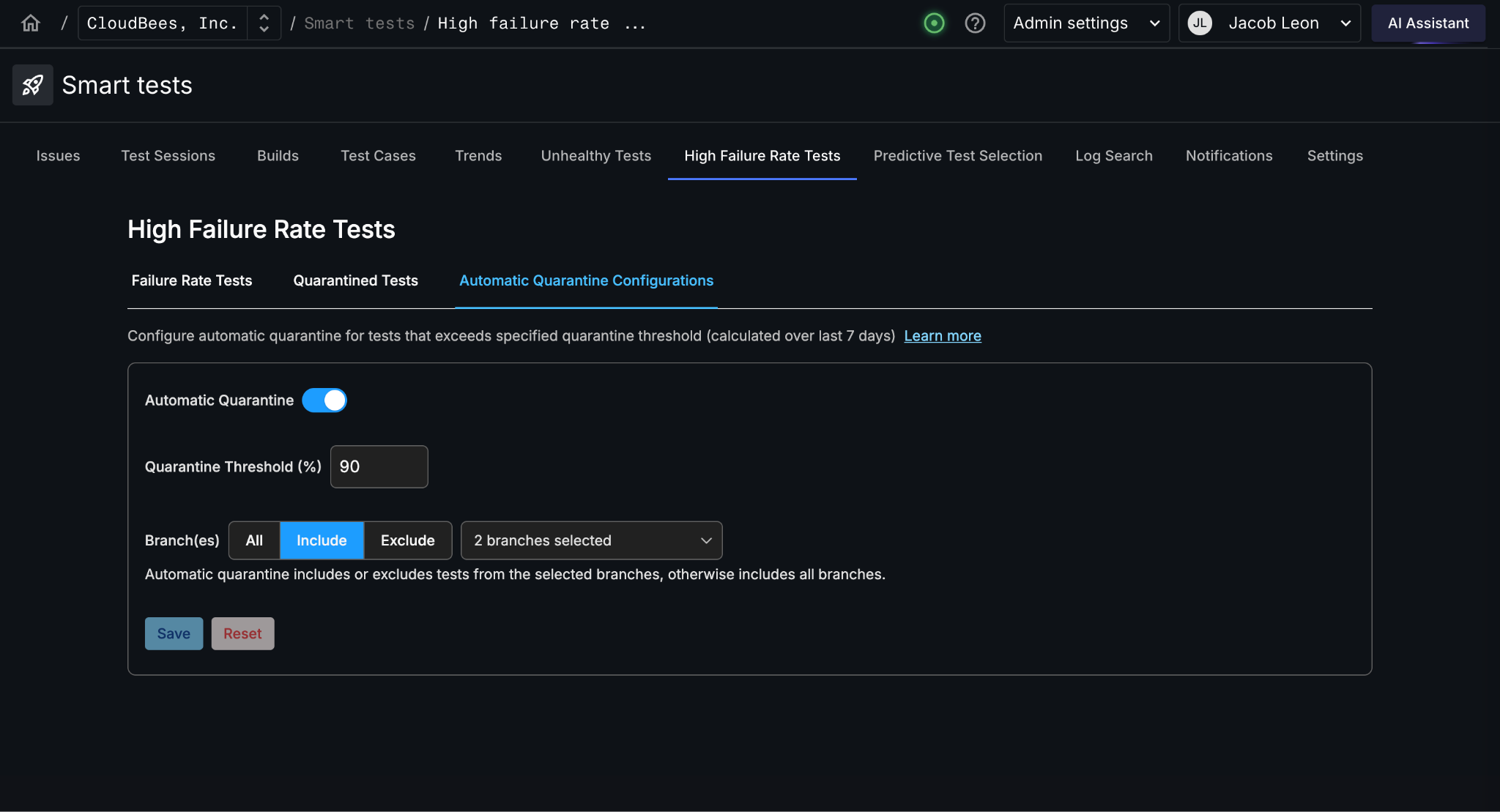Expand the 2 branches selected dropdown
Image resolution: width=1500 pixels, height=812 pixels.
pos(591,540)
